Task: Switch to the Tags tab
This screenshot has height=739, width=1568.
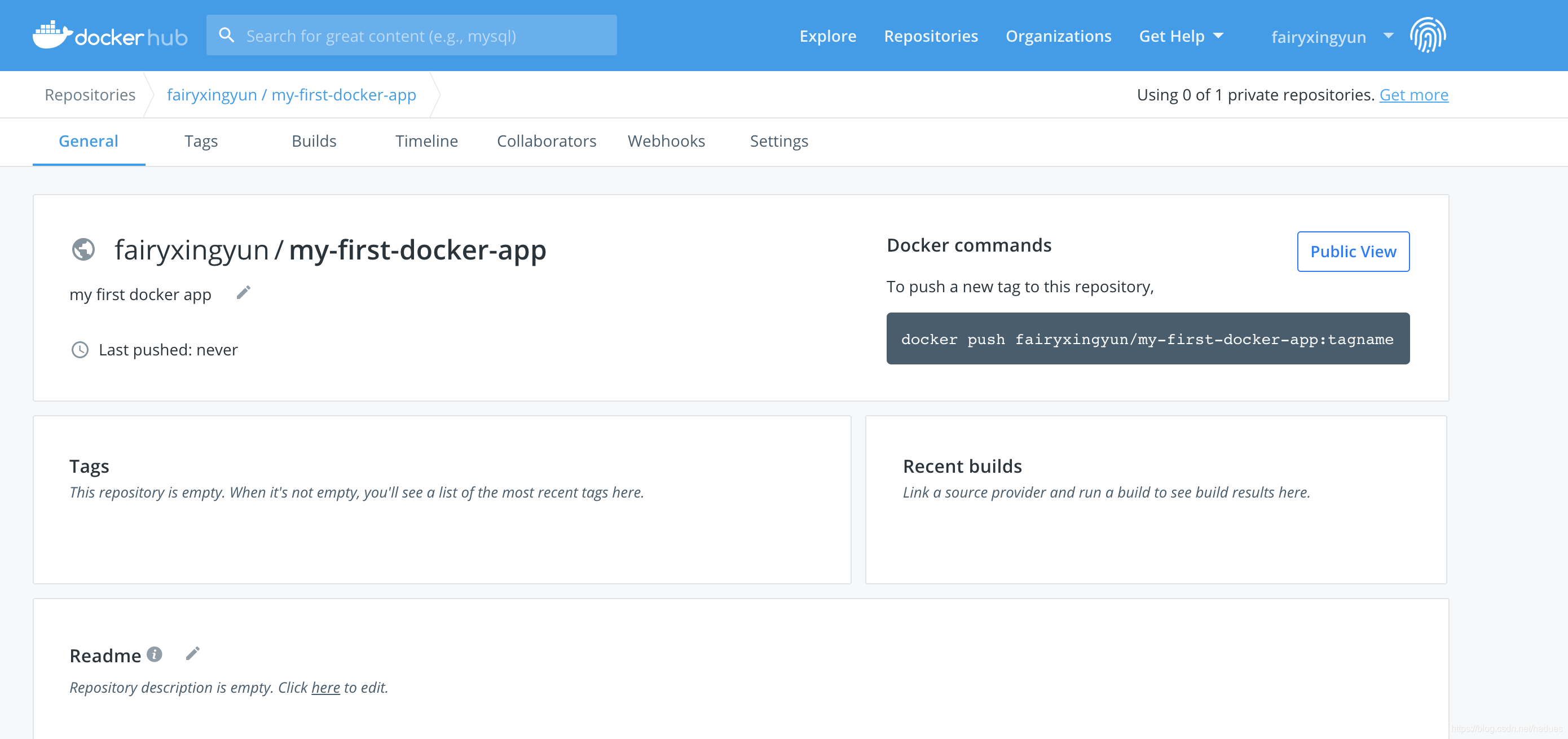Action: tap(201, 141)
